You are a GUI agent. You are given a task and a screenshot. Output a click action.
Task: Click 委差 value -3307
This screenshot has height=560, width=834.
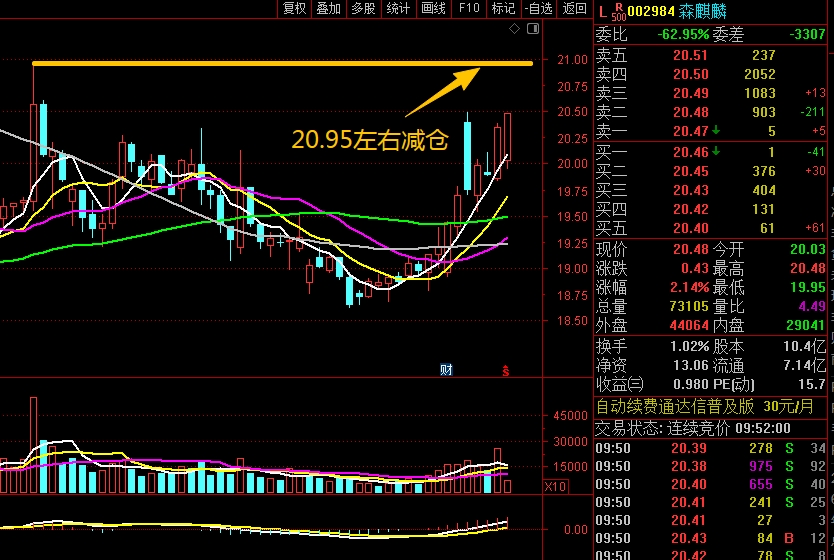(x=807, y=35)
